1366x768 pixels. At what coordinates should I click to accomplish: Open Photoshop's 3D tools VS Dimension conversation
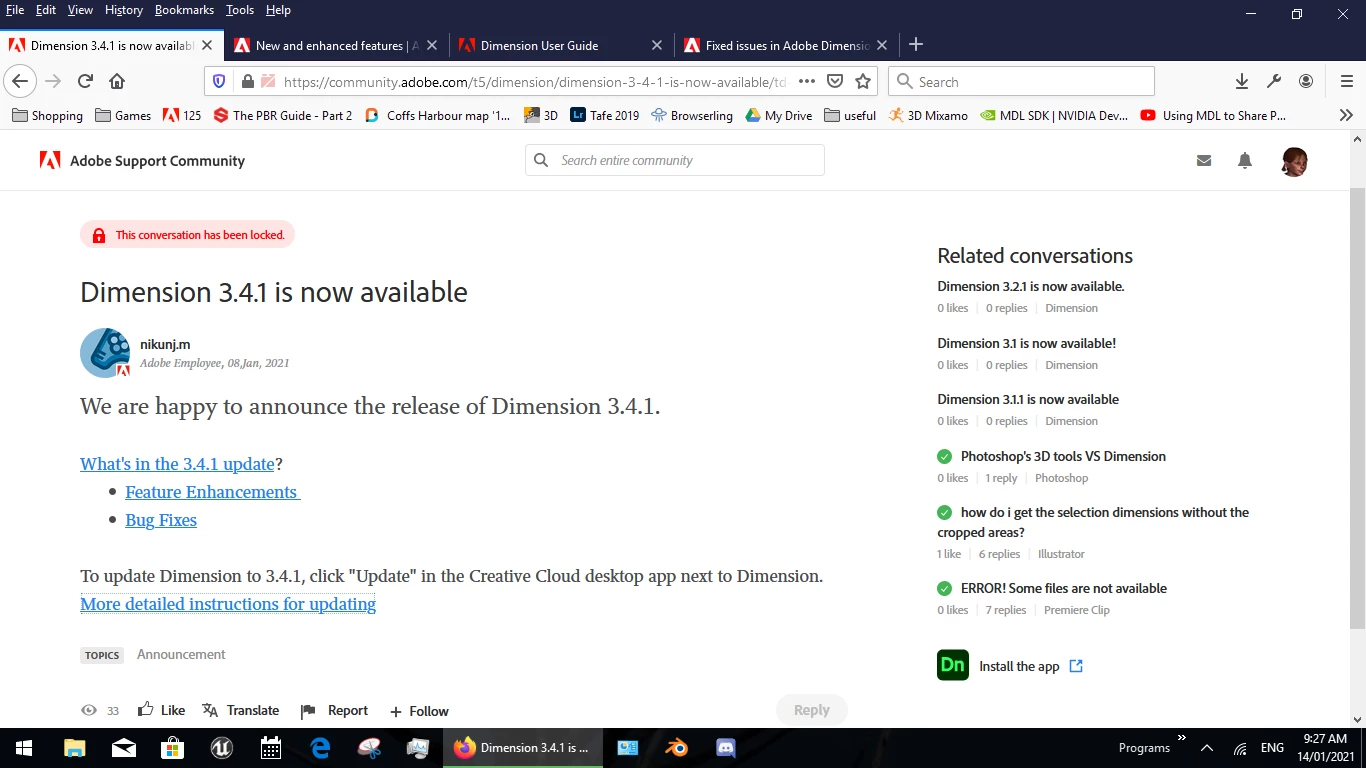point(1063,456)
